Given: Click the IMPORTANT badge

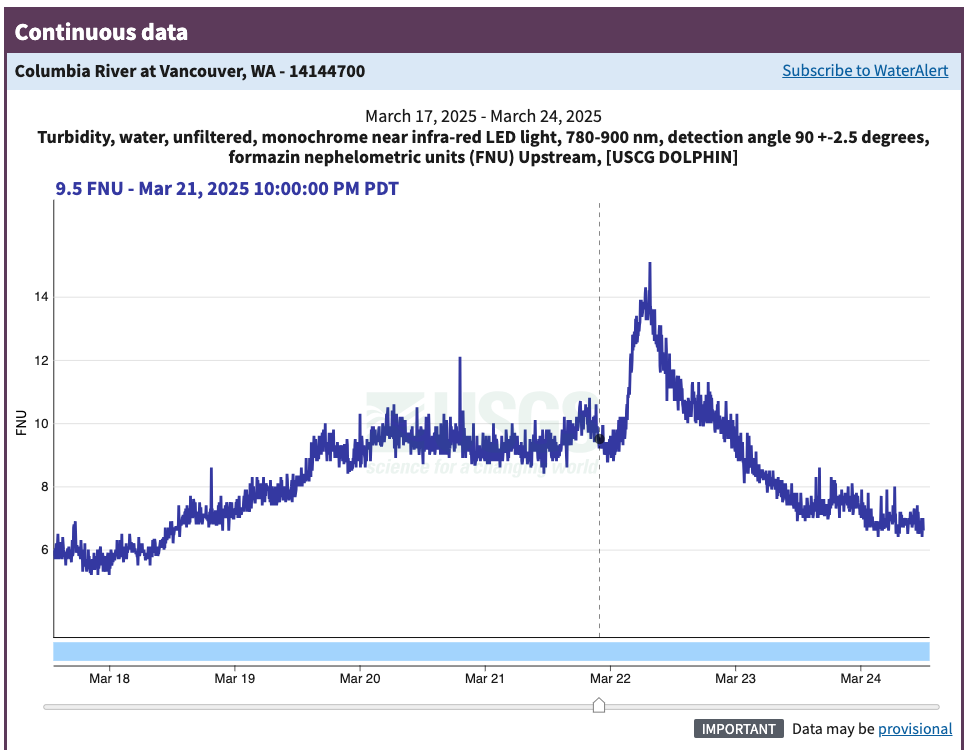Looking at the screenshot, I should 738,729.
